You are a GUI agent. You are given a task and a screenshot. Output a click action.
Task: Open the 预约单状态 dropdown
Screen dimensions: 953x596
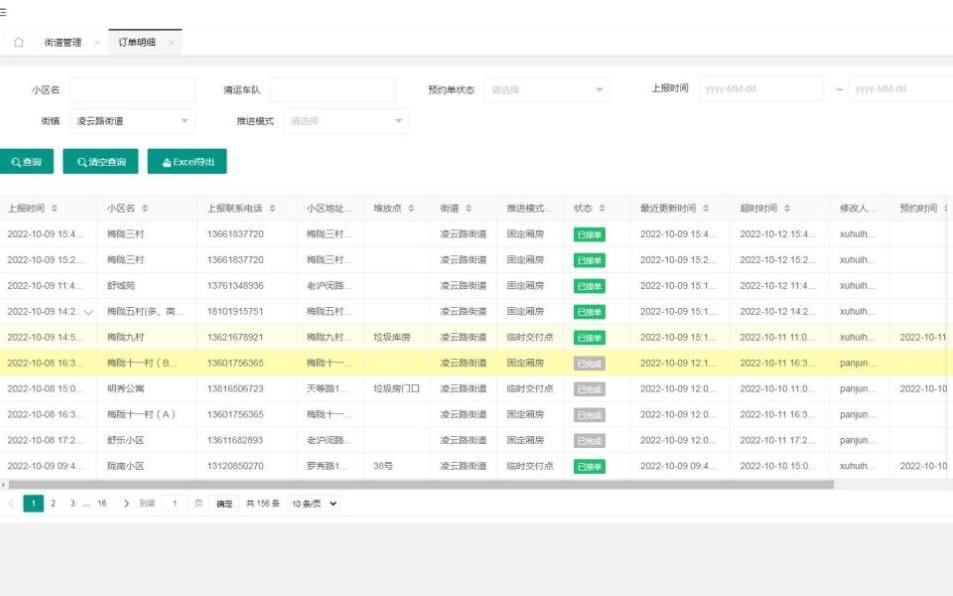pyautogui.click(x=547, y=90)
